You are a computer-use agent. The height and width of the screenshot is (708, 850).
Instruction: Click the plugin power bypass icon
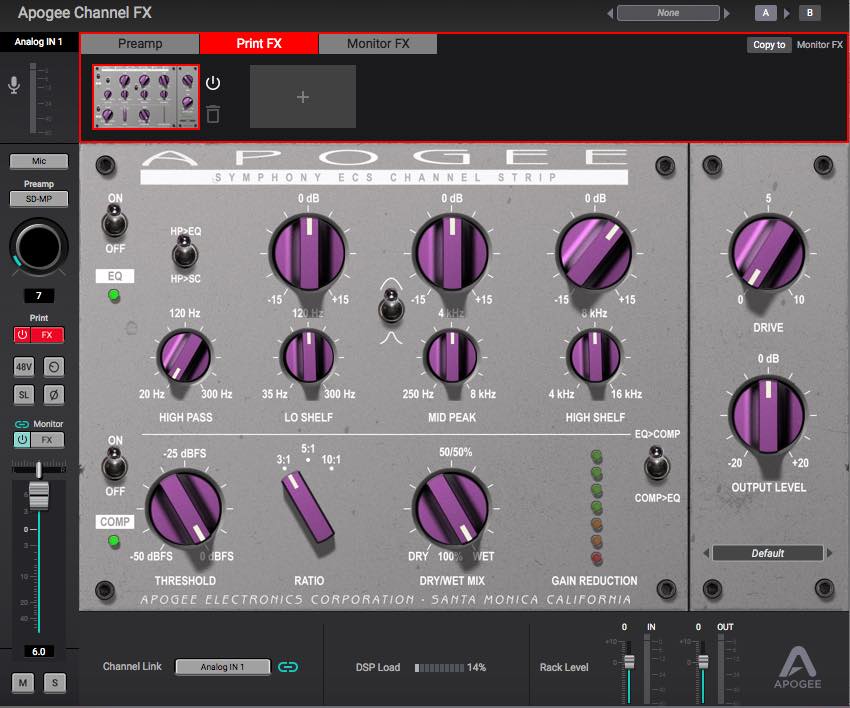(212, 83)
